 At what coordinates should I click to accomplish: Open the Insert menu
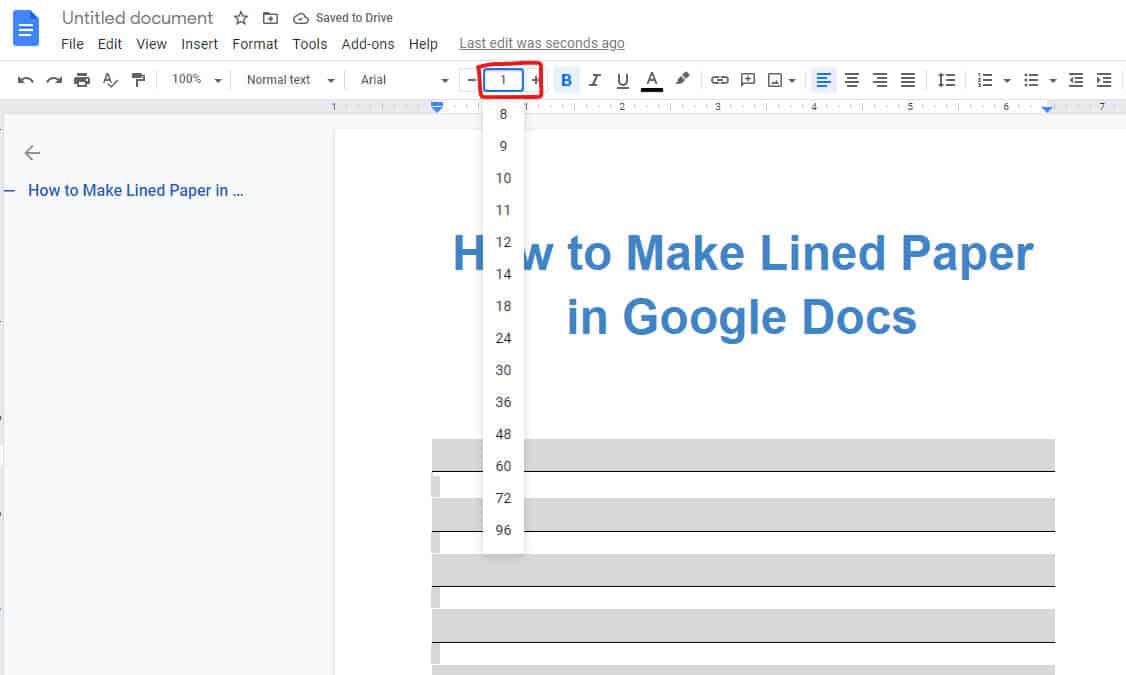[x=199, y=44]
